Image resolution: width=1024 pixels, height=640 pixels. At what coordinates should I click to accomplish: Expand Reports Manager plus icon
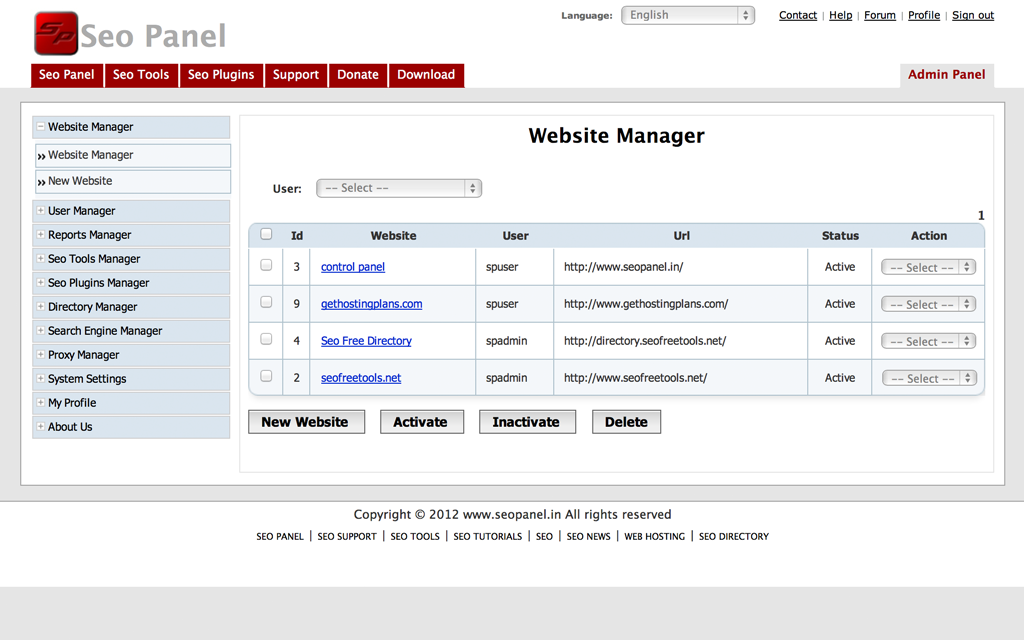[x=40, y=234]
